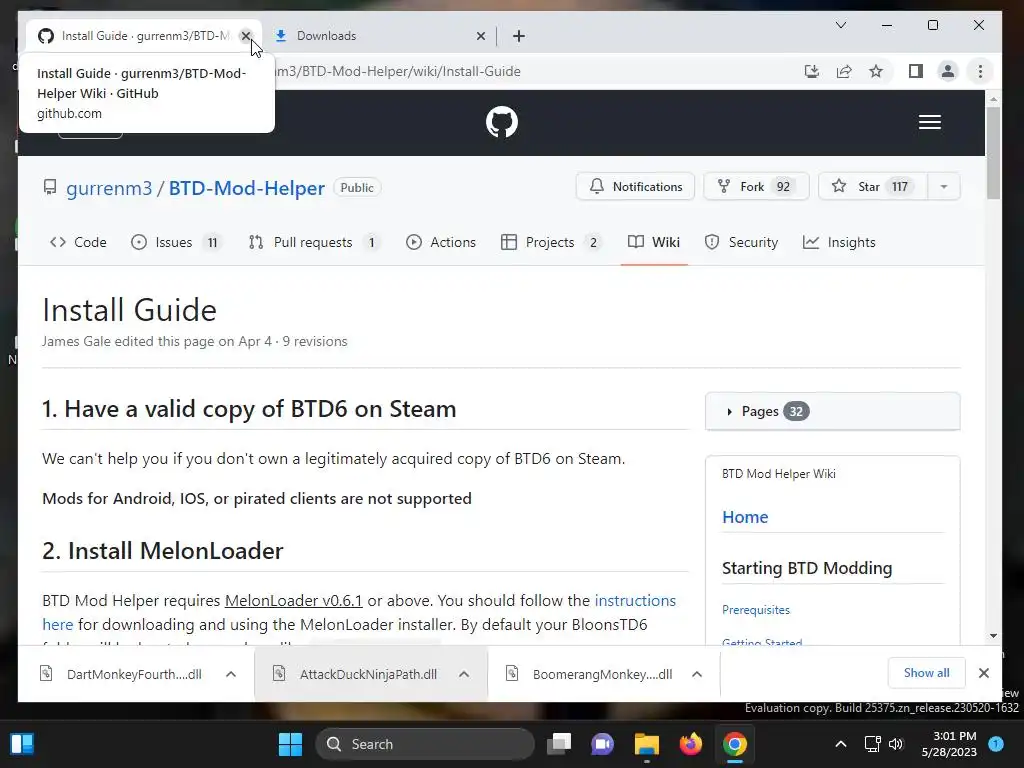Image resolution: width=1024 pixels, height=768 pixels.
Task: Click the Notifications button
Action: tap(635, 187)
